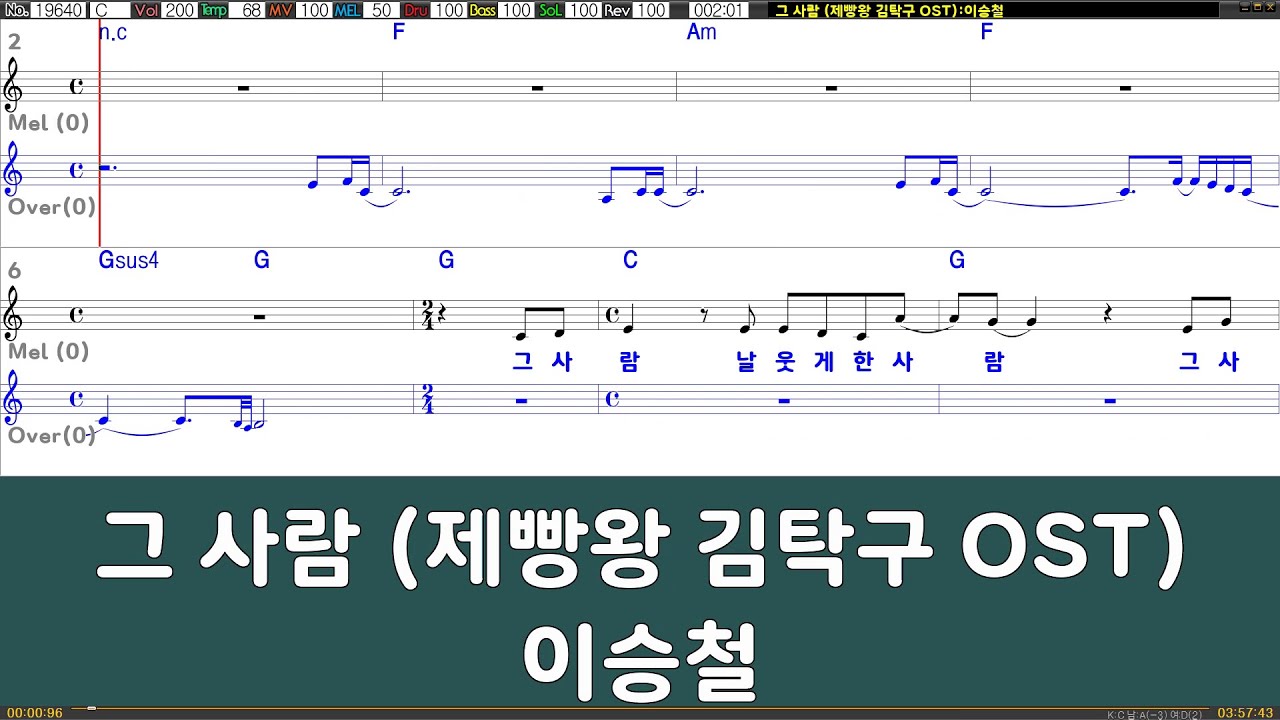
Task: Select the MEL volume value 50
Action: pyautogui.click(x=380, y=10)
